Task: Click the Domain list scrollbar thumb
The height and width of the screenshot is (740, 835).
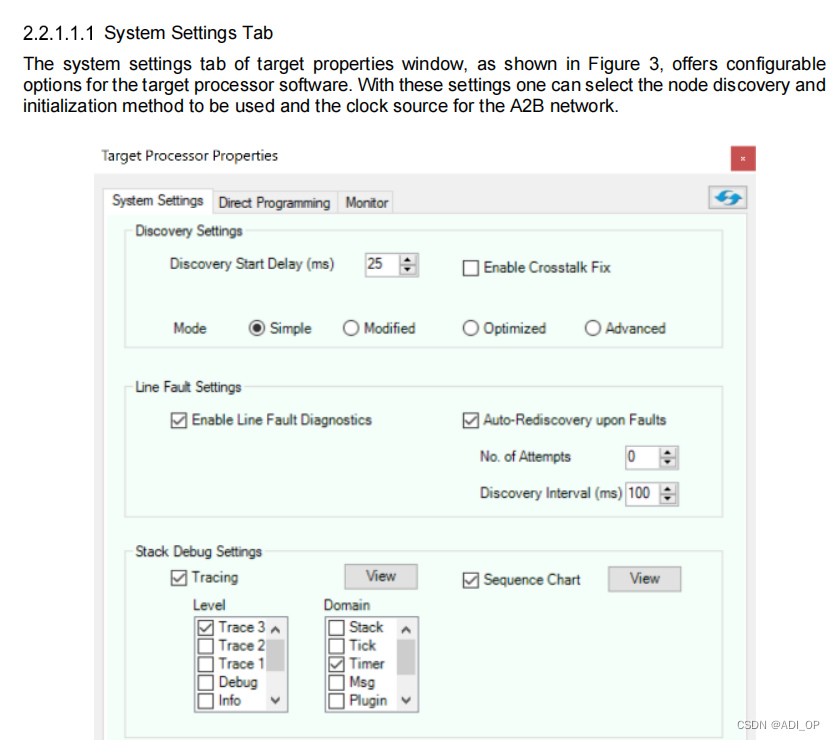Action: 406,657
